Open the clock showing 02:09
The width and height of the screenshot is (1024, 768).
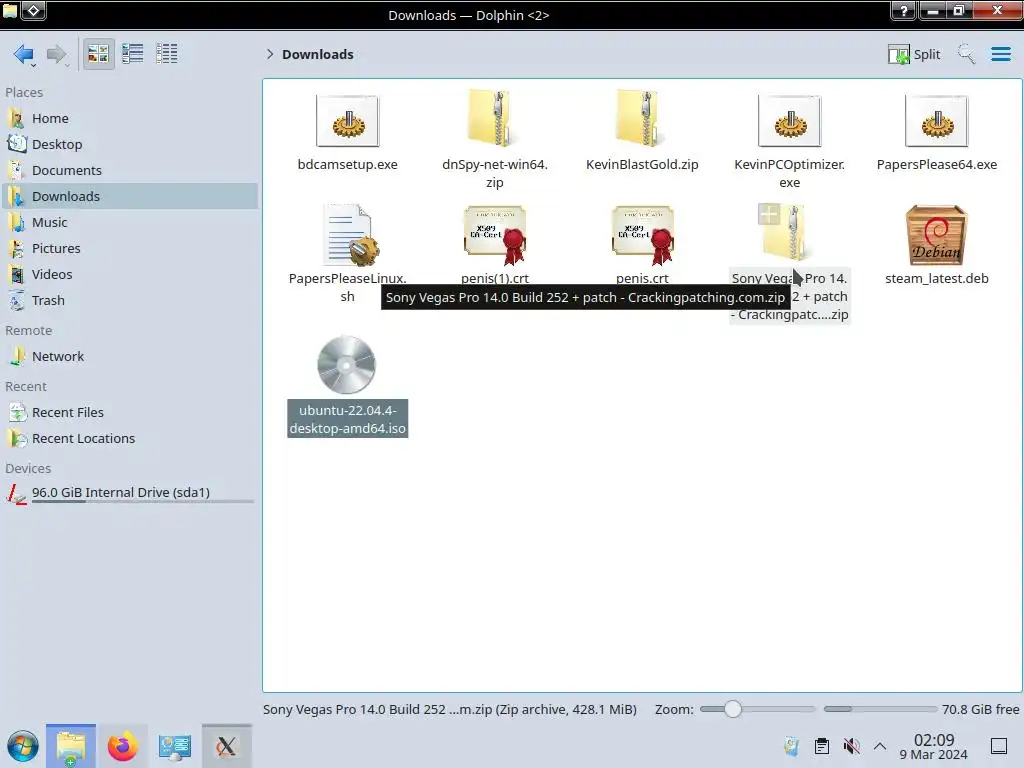[934, 746]
